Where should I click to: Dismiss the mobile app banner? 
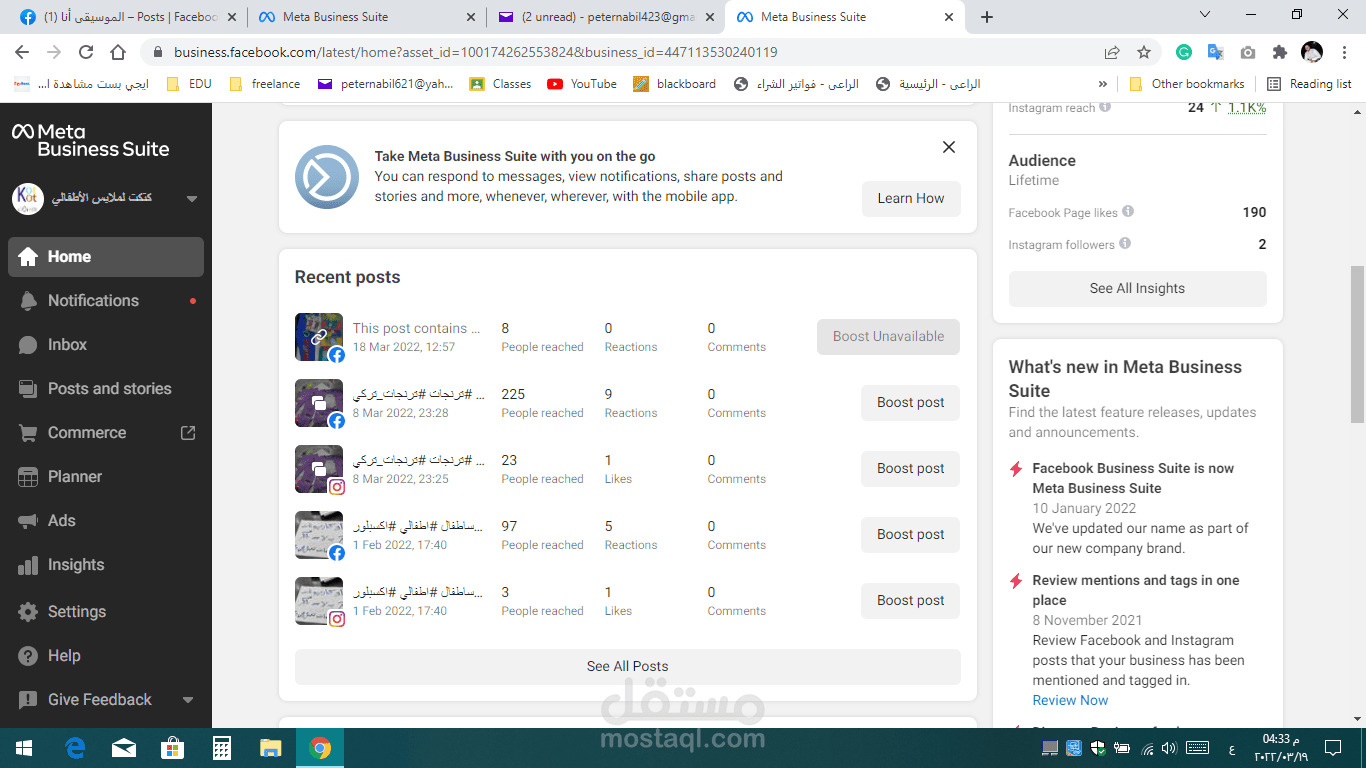point(949,147)
